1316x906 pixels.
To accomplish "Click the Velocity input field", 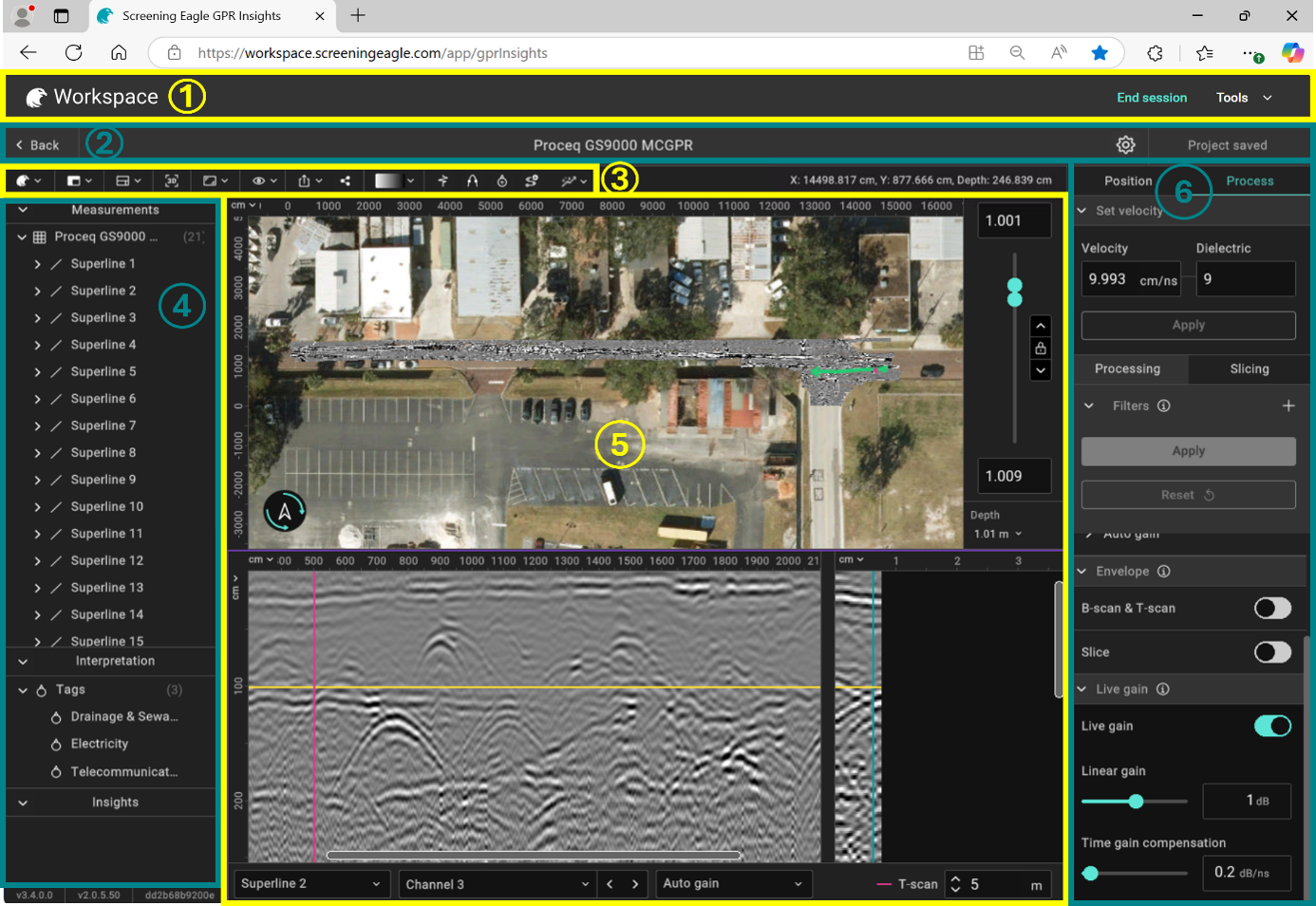I will [x=1131, y=279].
